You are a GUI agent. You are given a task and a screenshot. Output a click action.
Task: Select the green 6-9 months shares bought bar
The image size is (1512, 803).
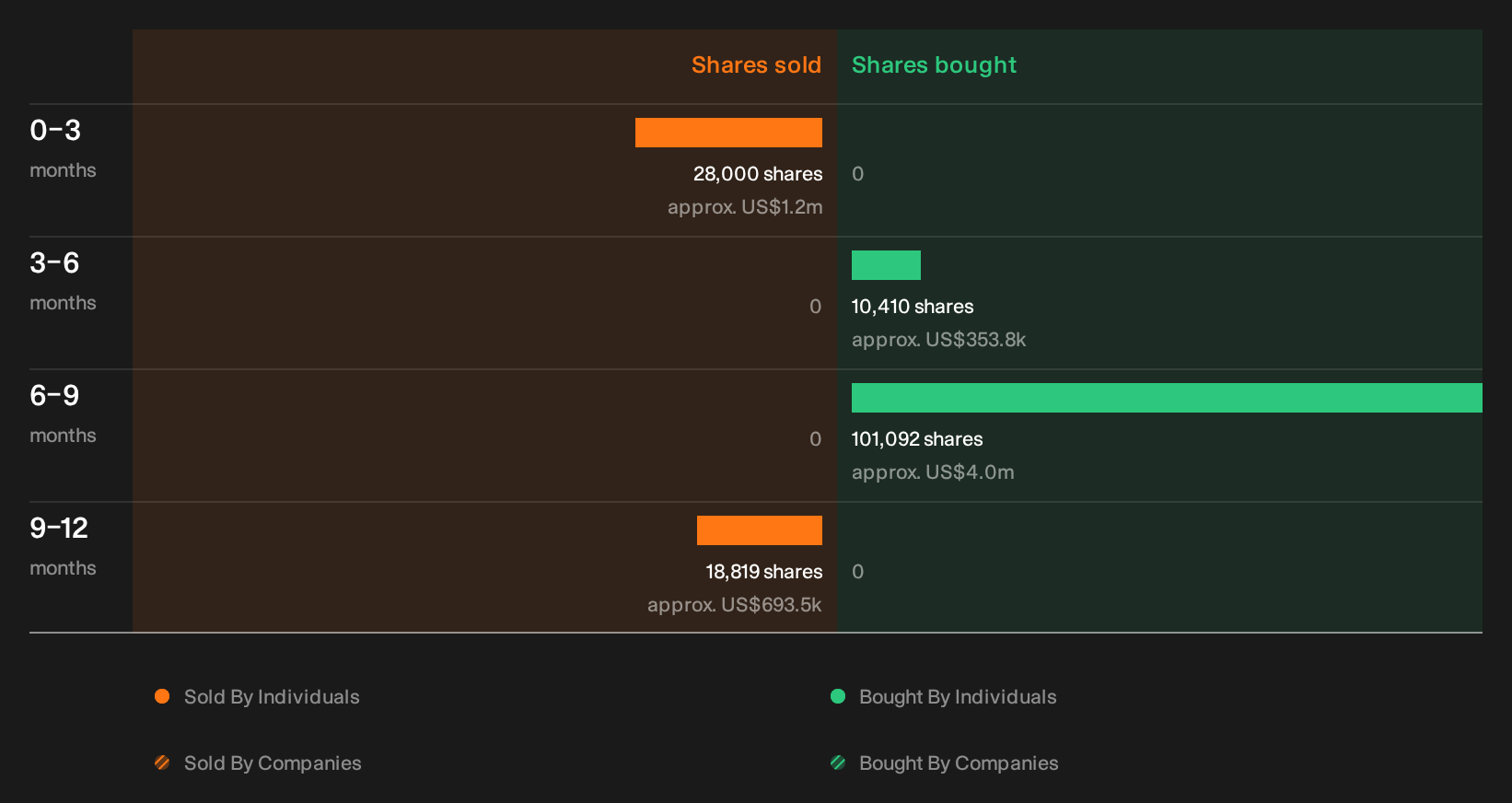[1167, 398]
